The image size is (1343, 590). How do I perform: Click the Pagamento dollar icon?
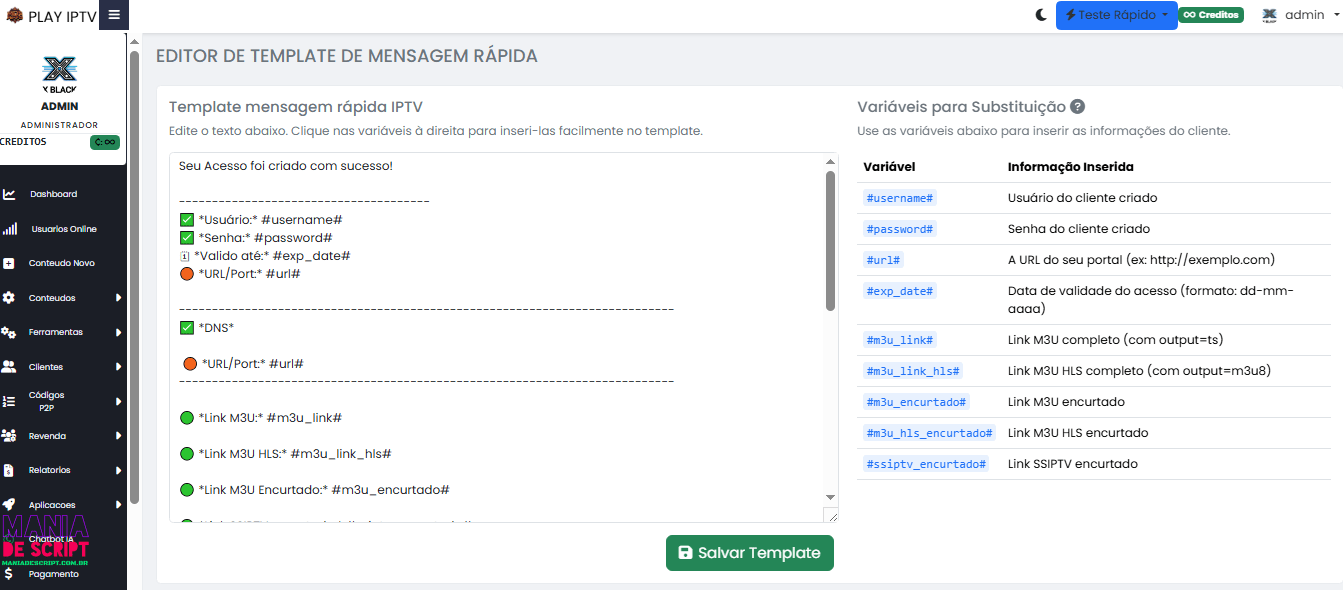[x=9, y=574]
